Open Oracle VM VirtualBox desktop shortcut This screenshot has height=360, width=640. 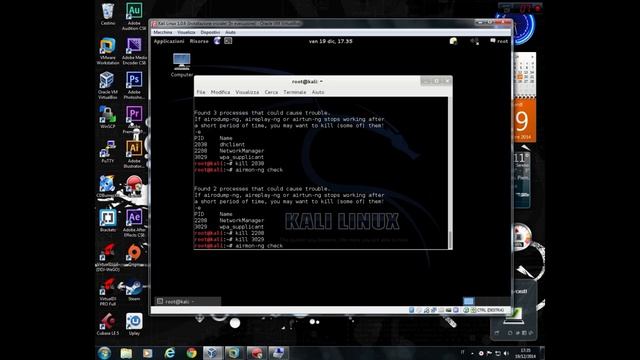click(x=108, y=85)
